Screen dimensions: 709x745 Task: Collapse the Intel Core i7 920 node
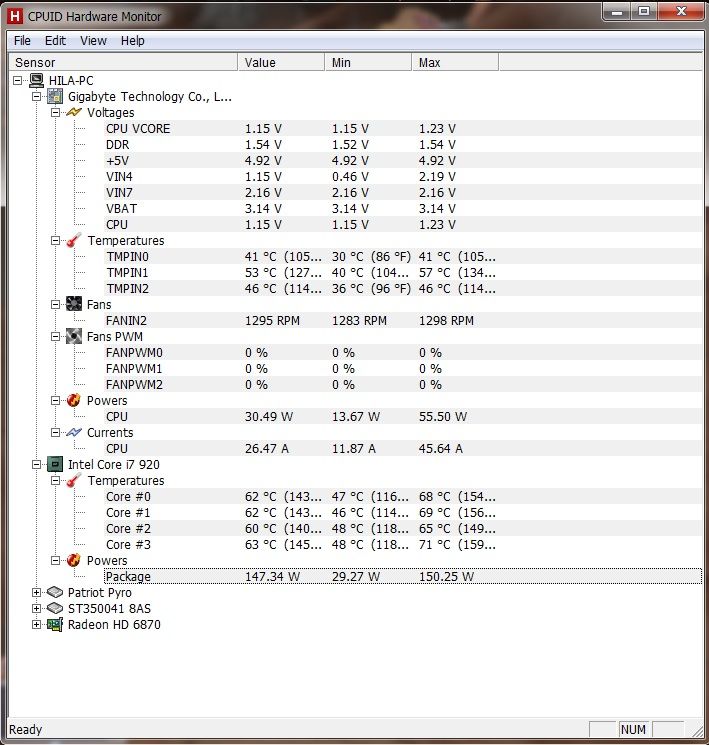point(37,464)
